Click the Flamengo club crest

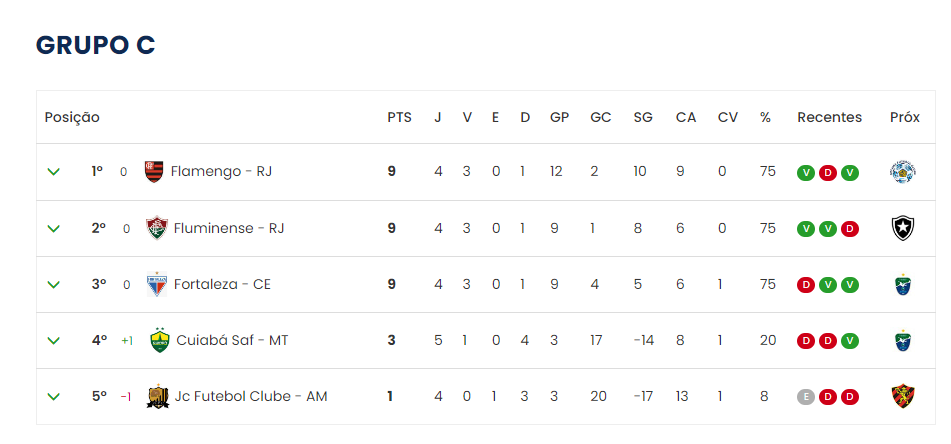coord(154,172)
